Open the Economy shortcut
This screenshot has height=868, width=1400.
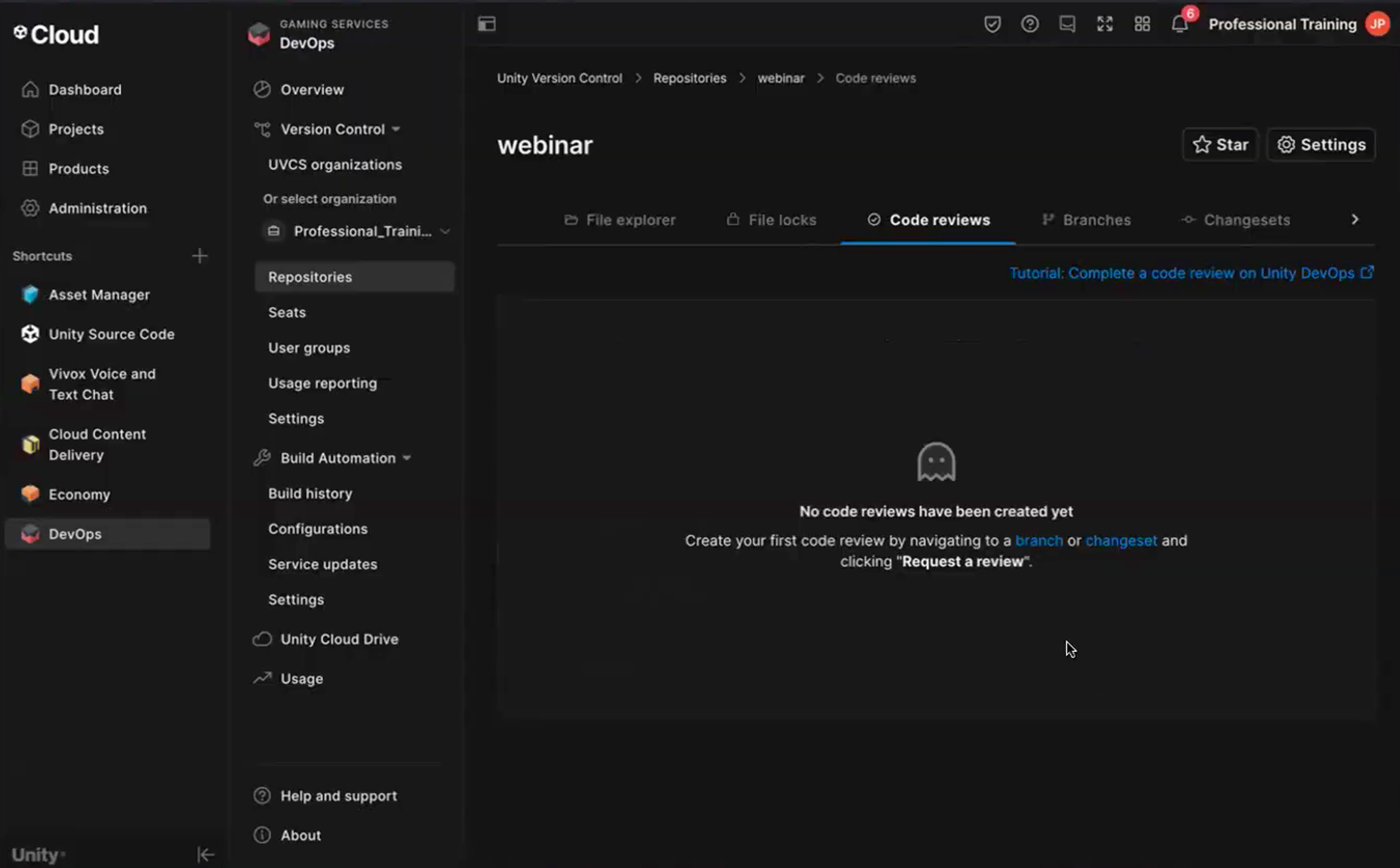pyautogui.click(x=107, y=494)
